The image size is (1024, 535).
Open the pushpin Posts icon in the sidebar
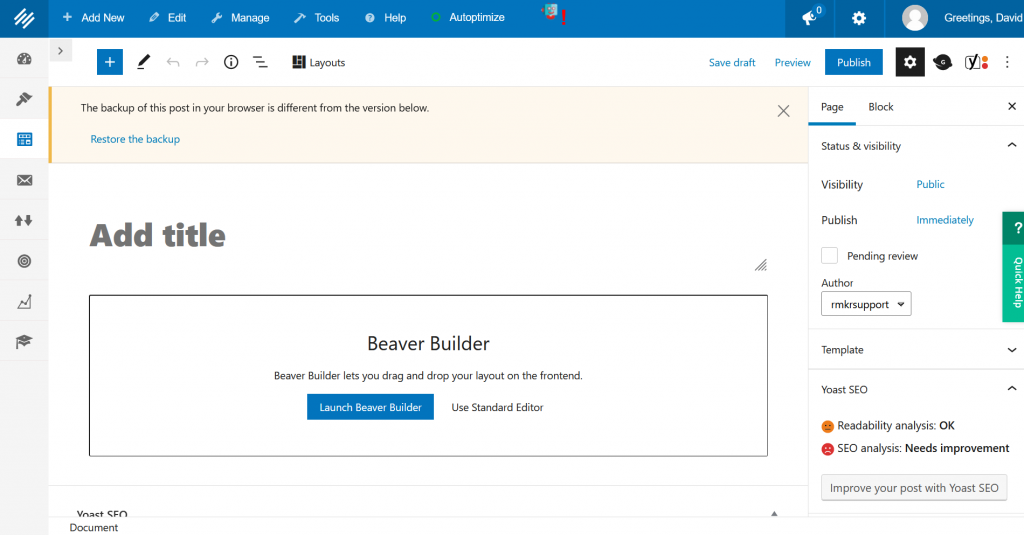(24, 99)
